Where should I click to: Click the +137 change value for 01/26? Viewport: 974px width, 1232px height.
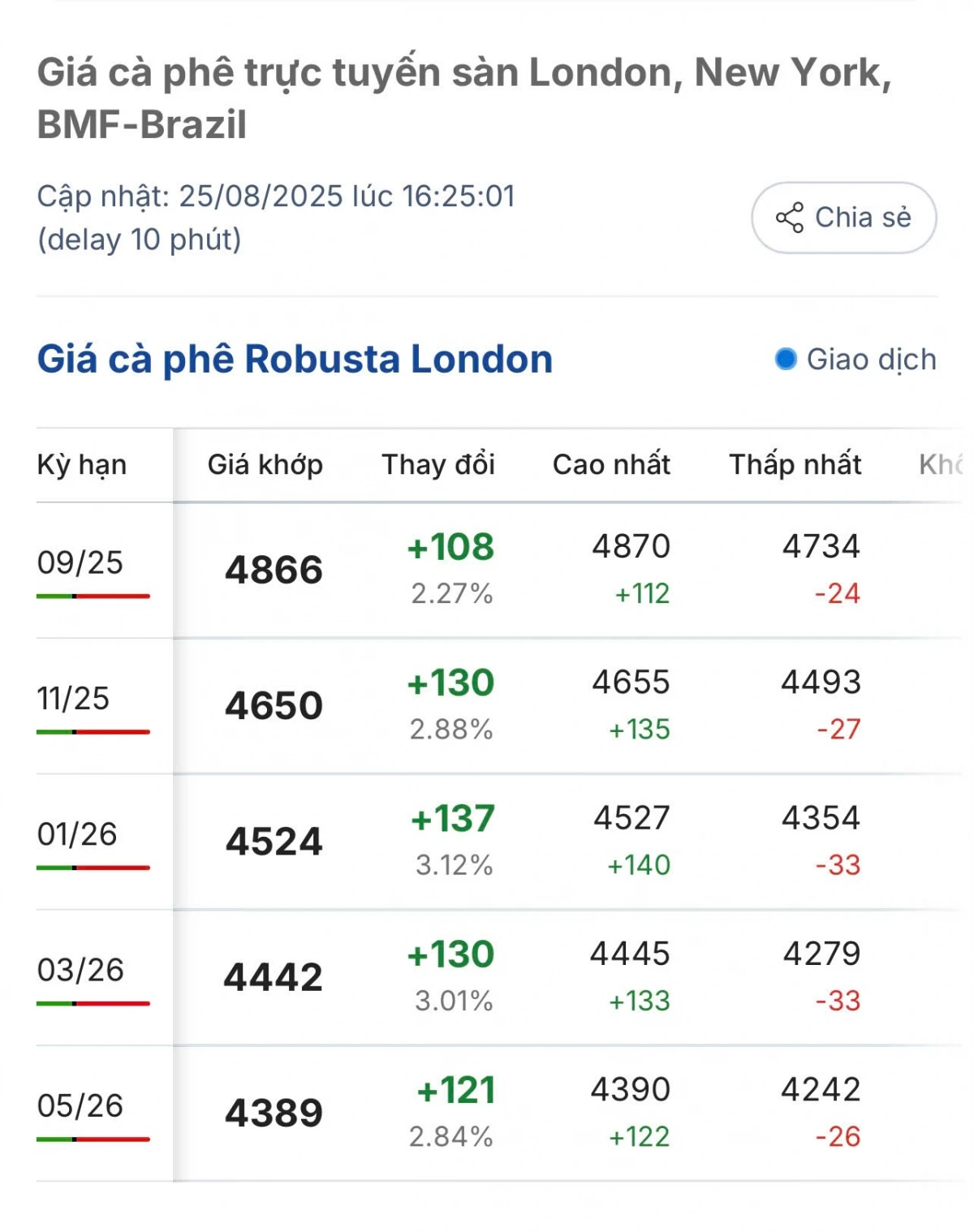pyautogui.click(x=452, y=818)
